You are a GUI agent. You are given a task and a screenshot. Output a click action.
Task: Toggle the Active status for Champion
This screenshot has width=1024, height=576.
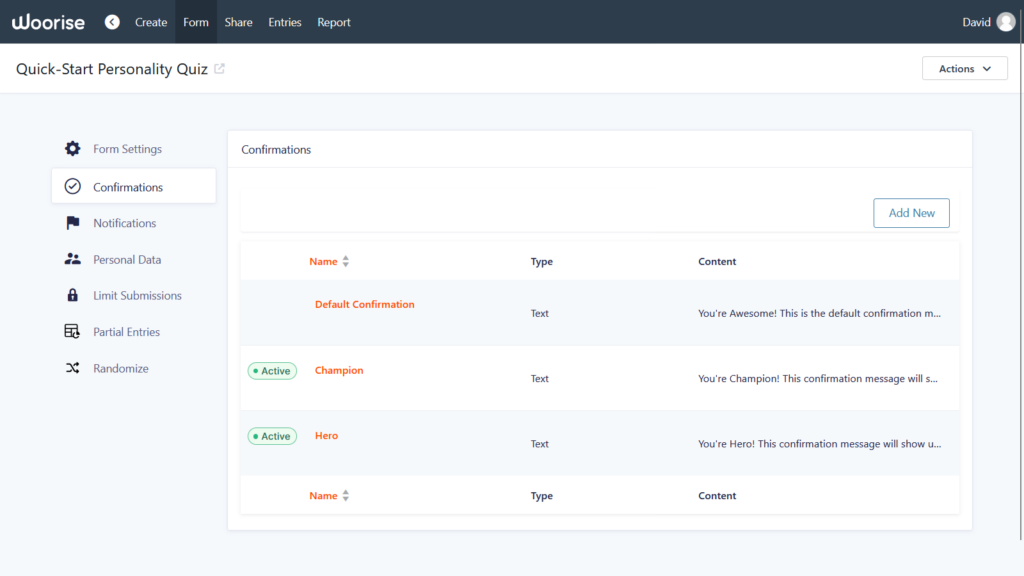coord(272,371)
